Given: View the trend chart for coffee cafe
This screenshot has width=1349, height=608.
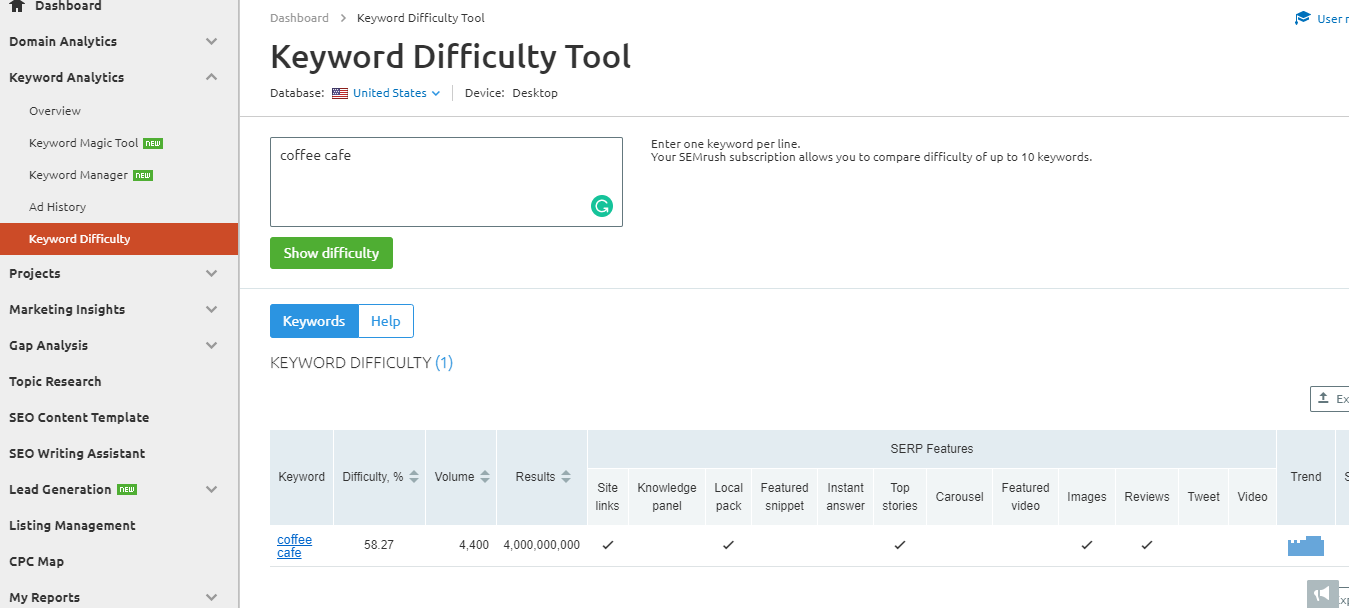Looking at the screenshot, I should (x=1306, y=545).
